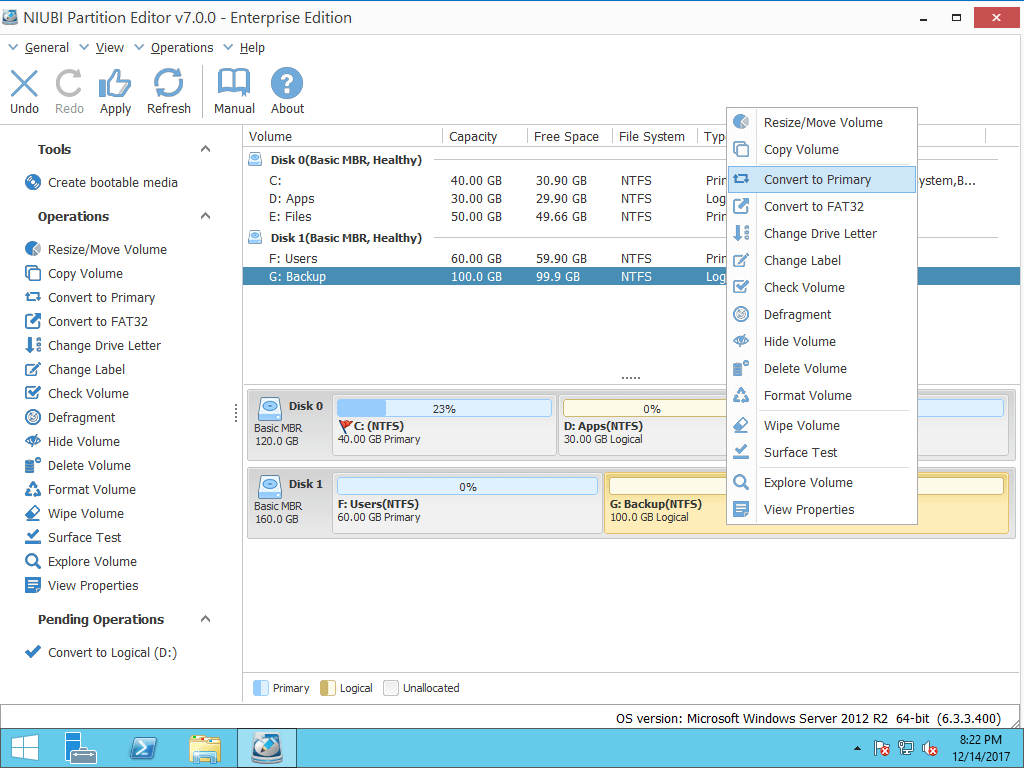This screenshot has height=768, width=1024.
Task: Collapse the Operations section in the sidebar
Action: point(205,216)
